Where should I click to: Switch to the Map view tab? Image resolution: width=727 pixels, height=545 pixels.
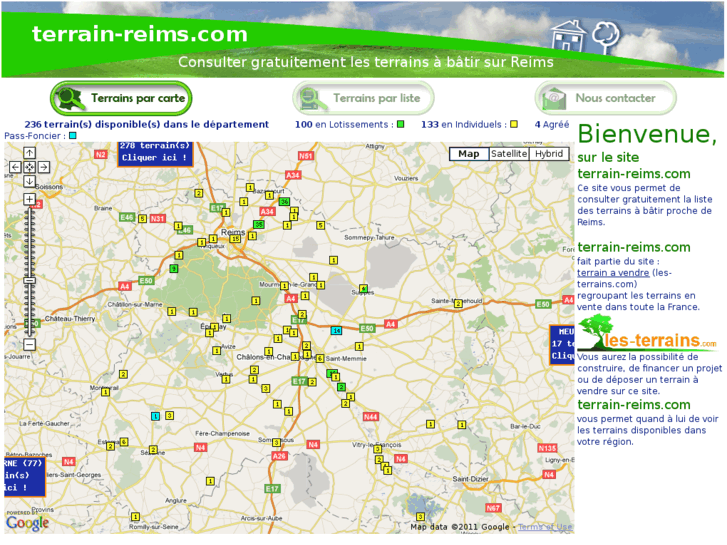469,154
